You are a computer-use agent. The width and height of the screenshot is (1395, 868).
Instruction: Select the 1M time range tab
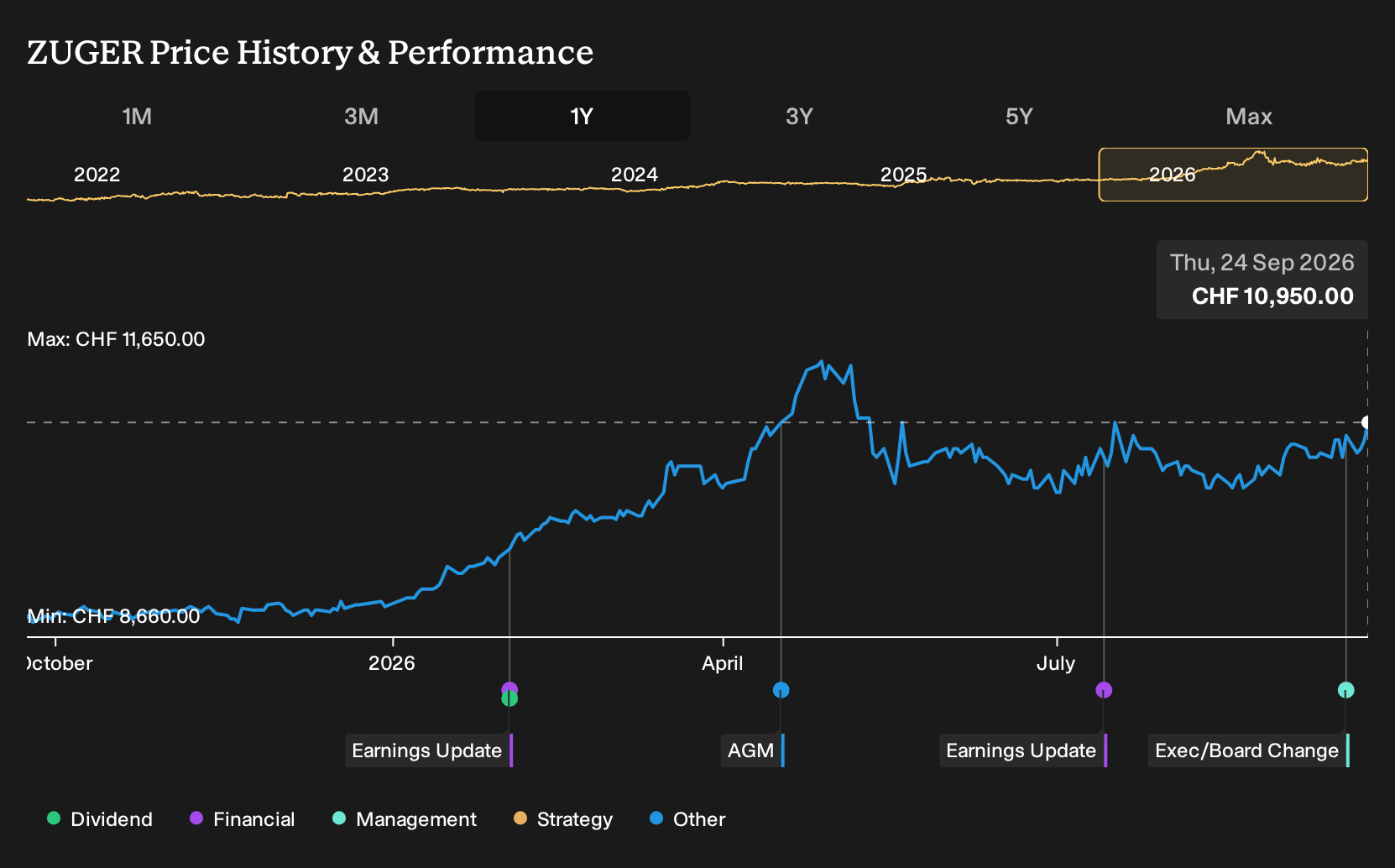click(x=137, y=116)
